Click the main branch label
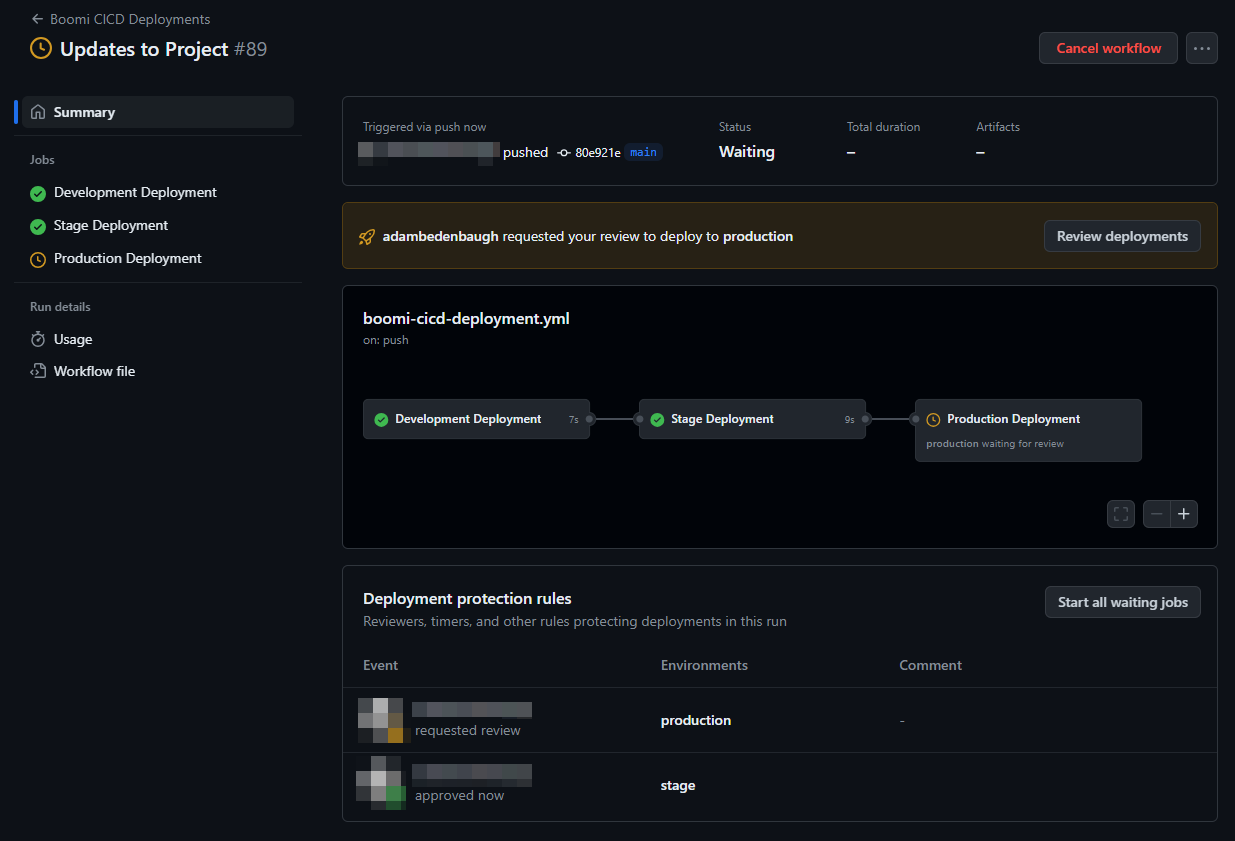The width and height of the screenshot is (1235, 841). [644, 152]
